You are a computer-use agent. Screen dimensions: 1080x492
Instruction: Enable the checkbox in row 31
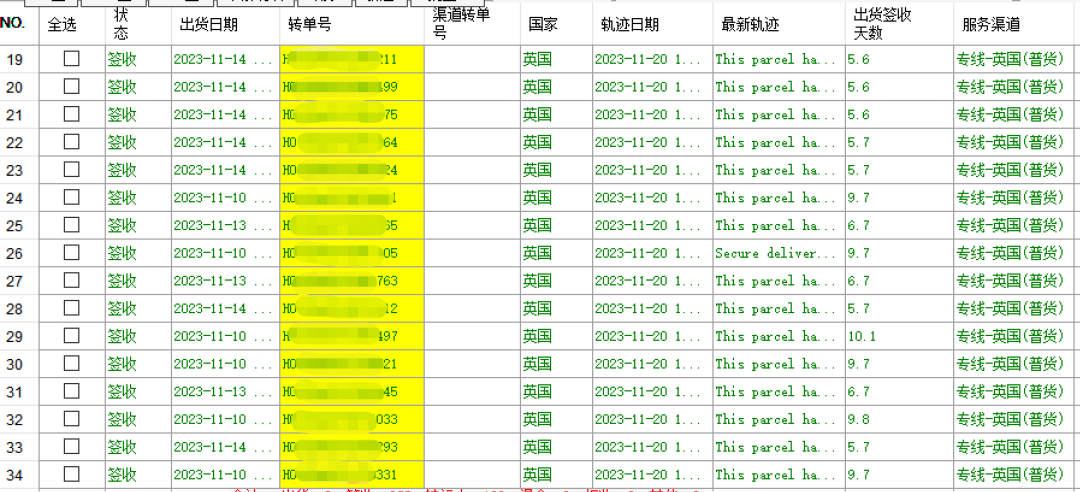[72, 391]
